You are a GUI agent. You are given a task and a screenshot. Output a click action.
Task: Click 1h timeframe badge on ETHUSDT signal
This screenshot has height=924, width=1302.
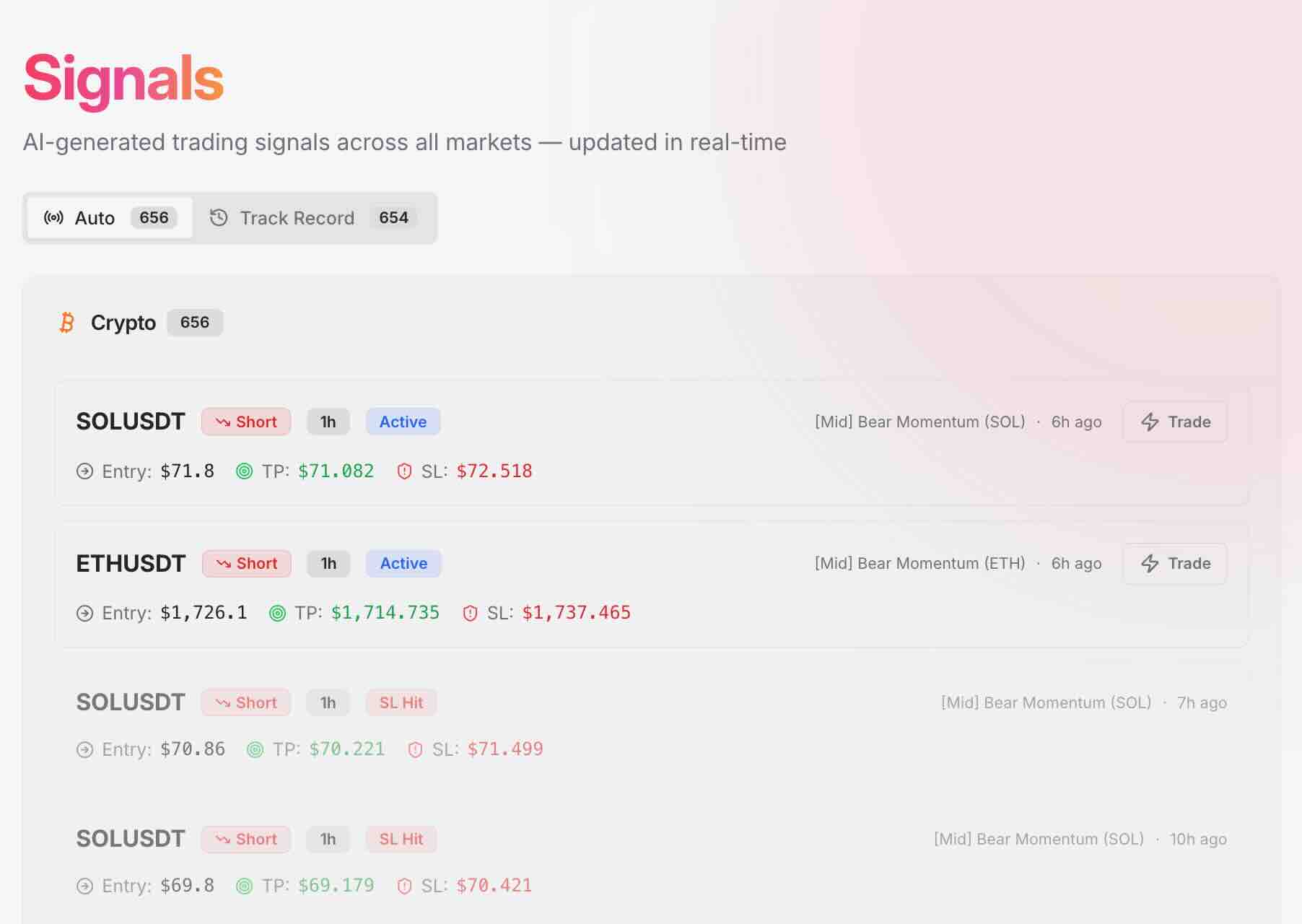click(328, 564)
